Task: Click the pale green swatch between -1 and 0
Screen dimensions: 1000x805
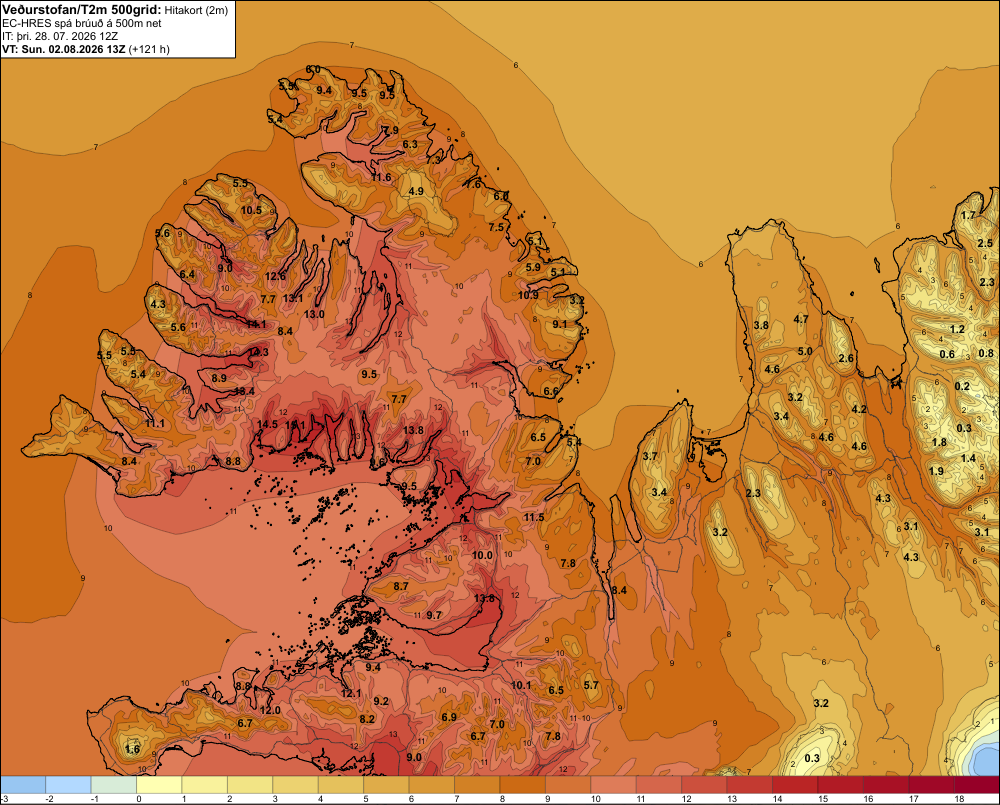Action: [114, 785]
